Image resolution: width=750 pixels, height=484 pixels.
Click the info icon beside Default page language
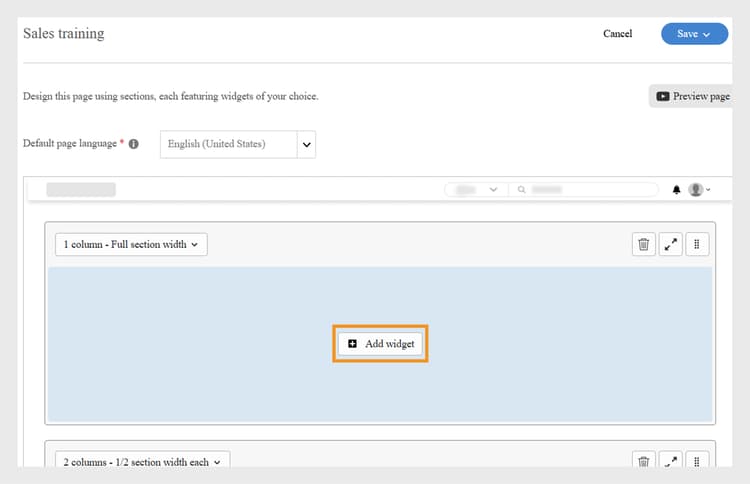[134, 144]
